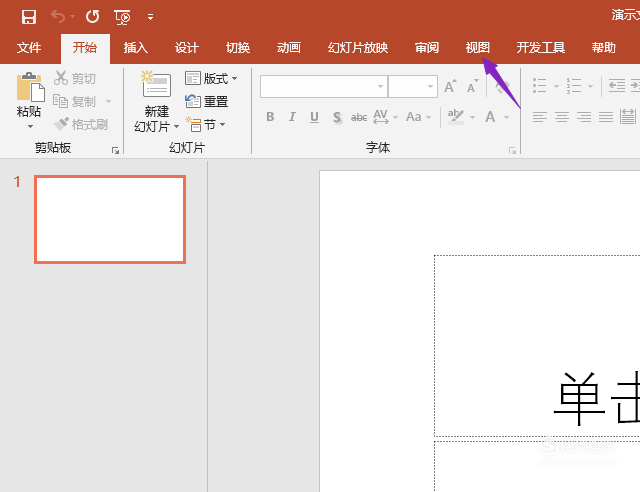Select the 开始 ribbon tab

pyautogui.click(x=85, y=48)
